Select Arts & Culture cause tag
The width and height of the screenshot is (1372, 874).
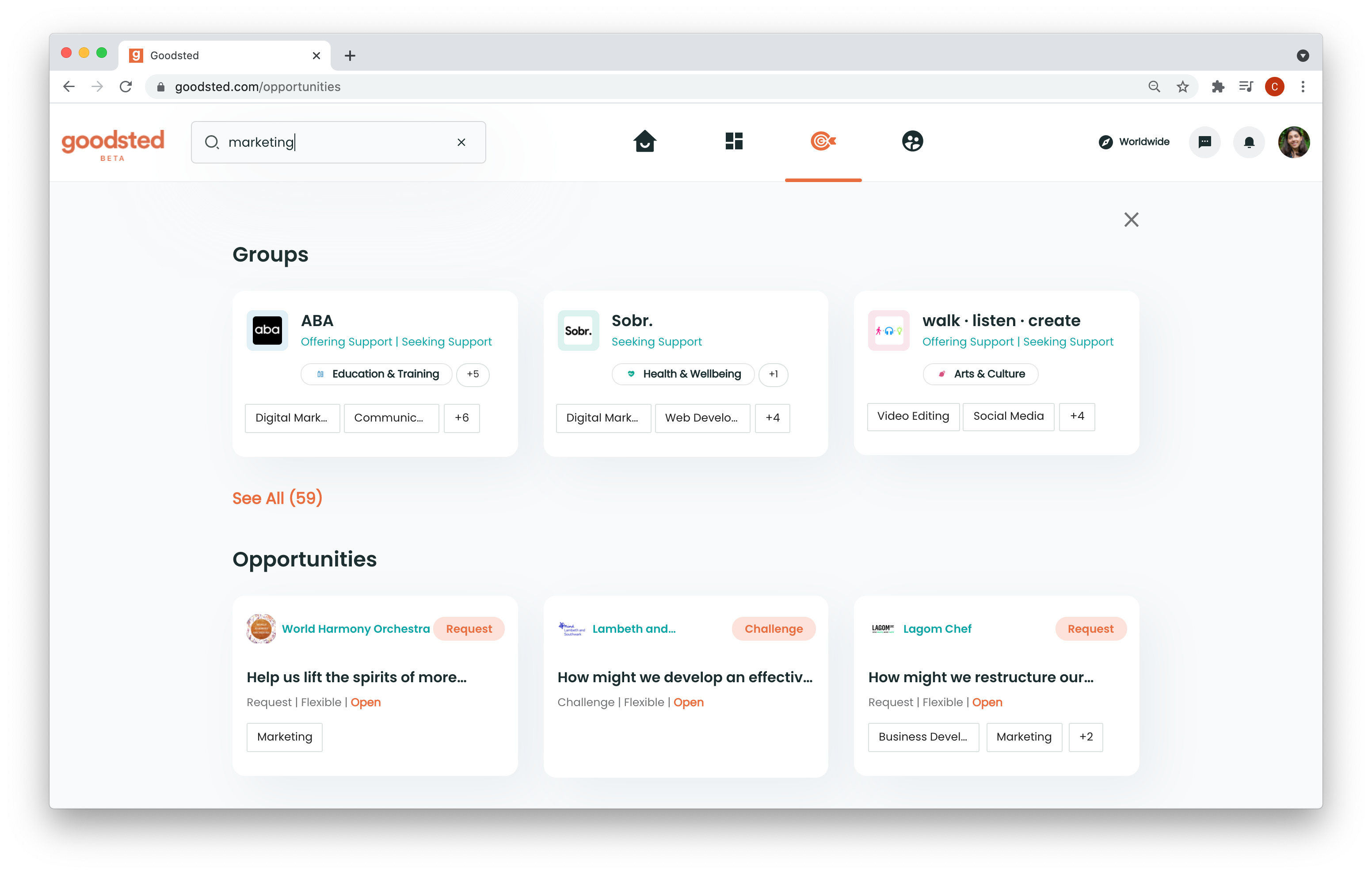pos(980,374)
